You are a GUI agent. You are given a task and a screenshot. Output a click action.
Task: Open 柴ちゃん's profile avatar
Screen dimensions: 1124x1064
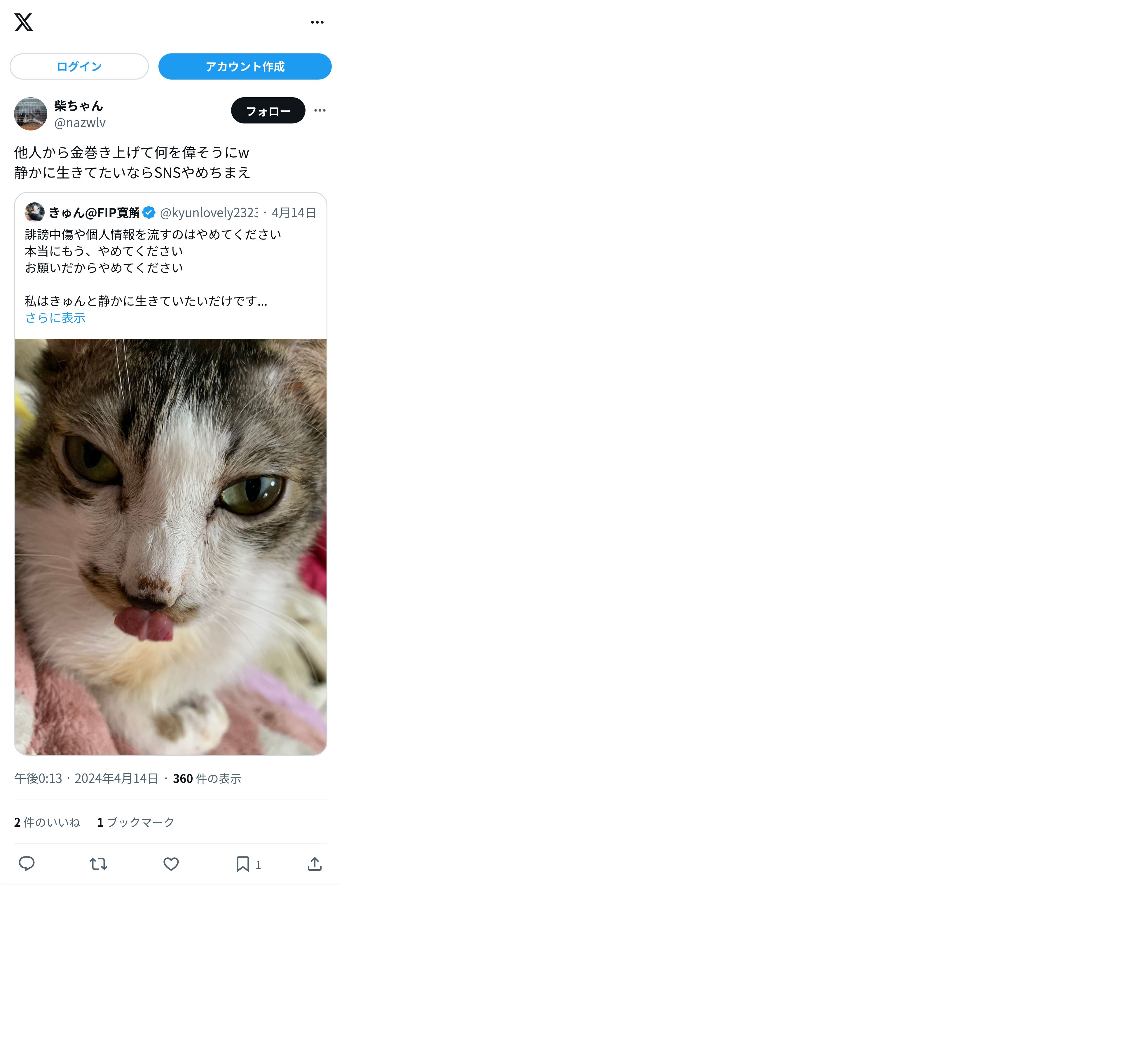[31, 114]
